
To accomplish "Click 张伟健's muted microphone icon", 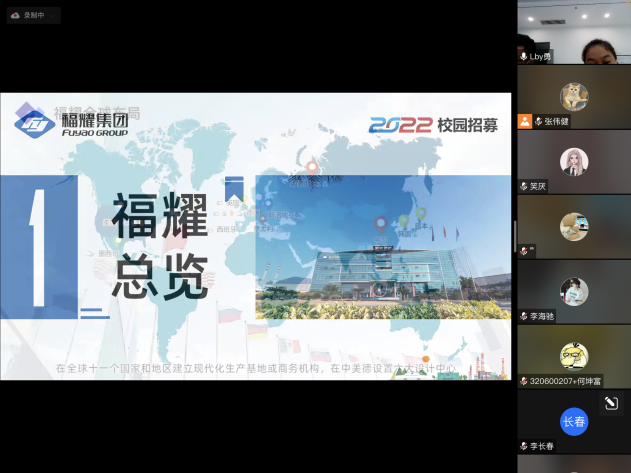I will [x=538, y=121].
